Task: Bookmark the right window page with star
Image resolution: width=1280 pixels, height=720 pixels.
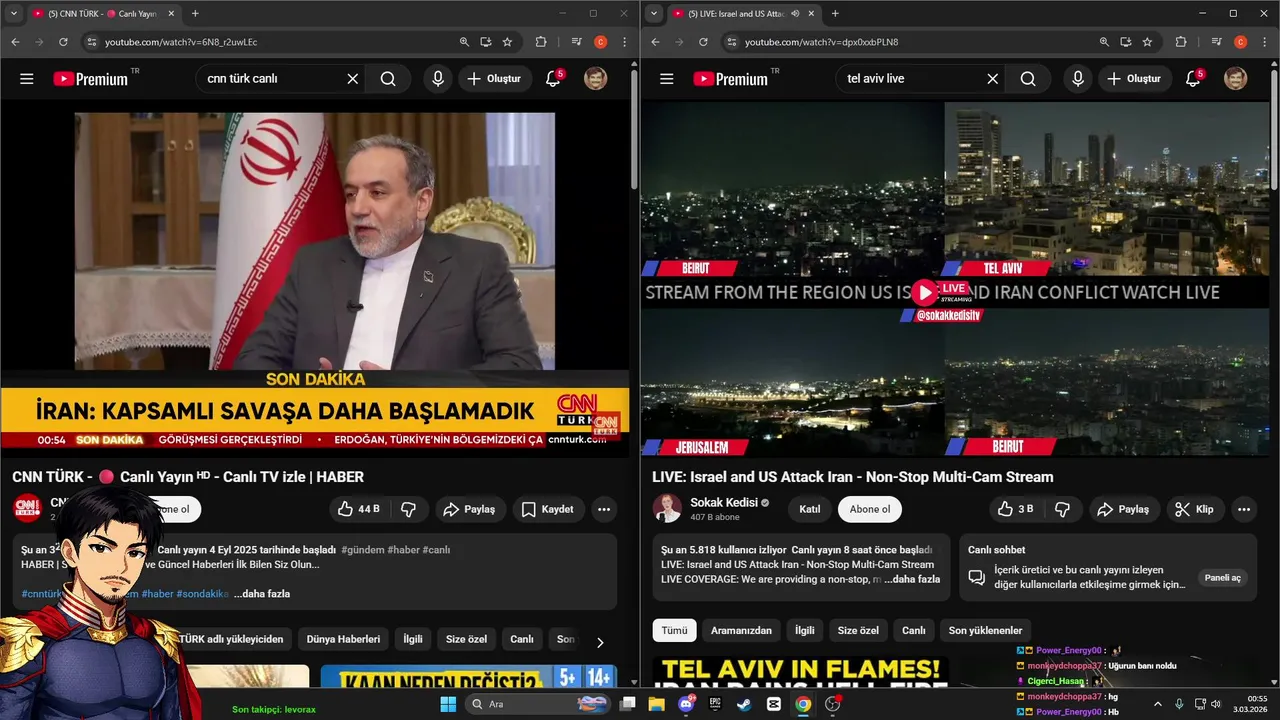Action: click(1147, 42)
